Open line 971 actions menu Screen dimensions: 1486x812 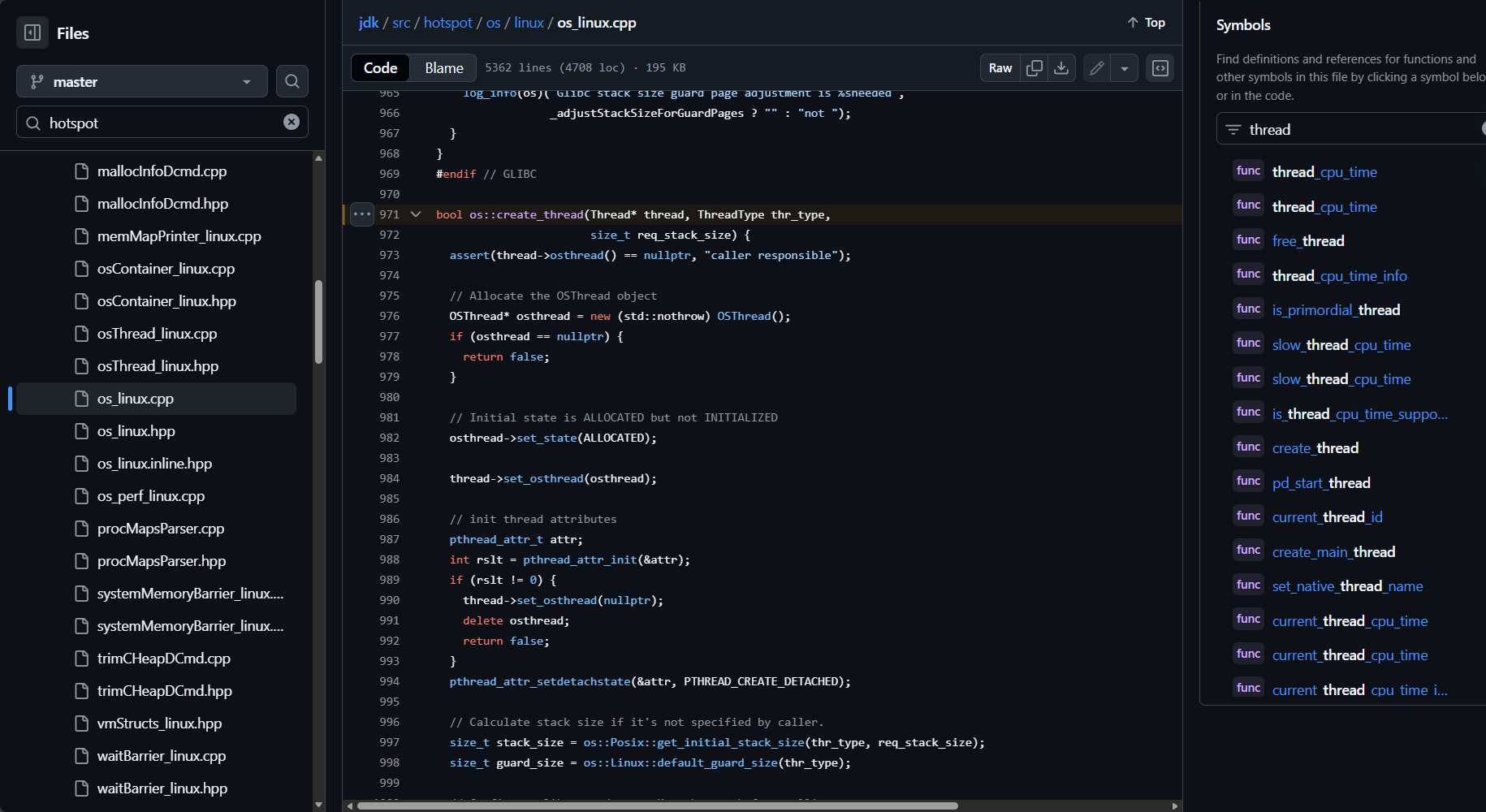[x=362, y=214]
